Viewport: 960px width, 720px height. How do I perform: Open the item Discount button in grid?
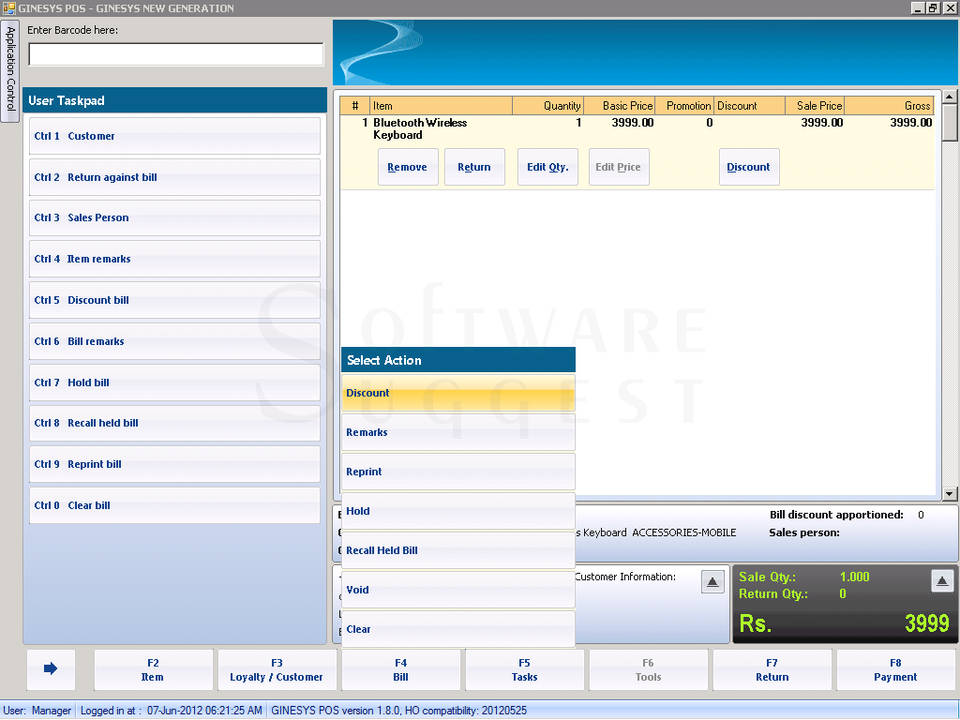coord(748,167)
